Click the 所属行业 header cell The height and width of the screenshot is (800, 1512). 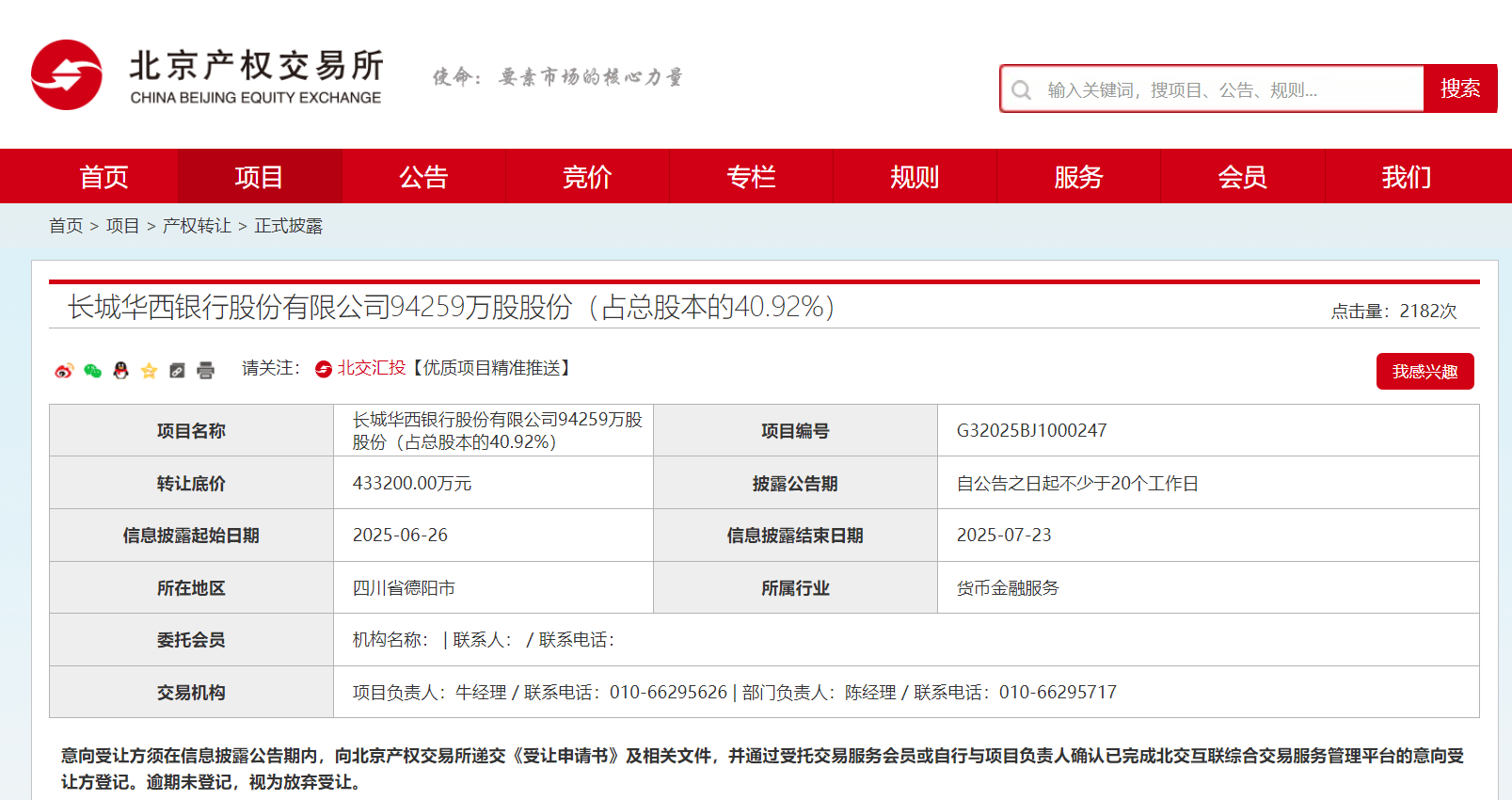point(795,587)
